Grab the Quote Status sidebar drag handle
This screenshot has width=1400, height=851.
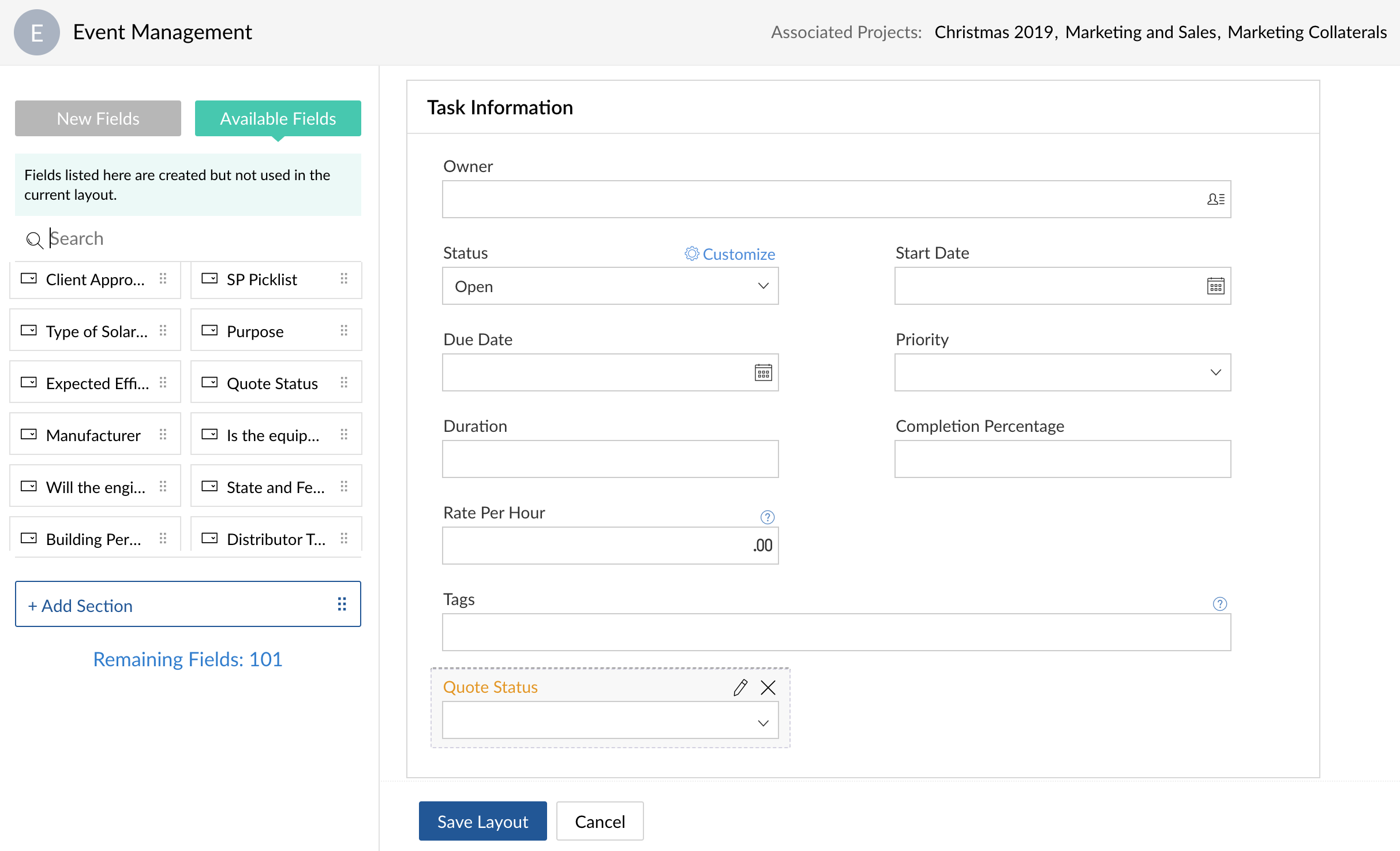[x=344, y=383]
